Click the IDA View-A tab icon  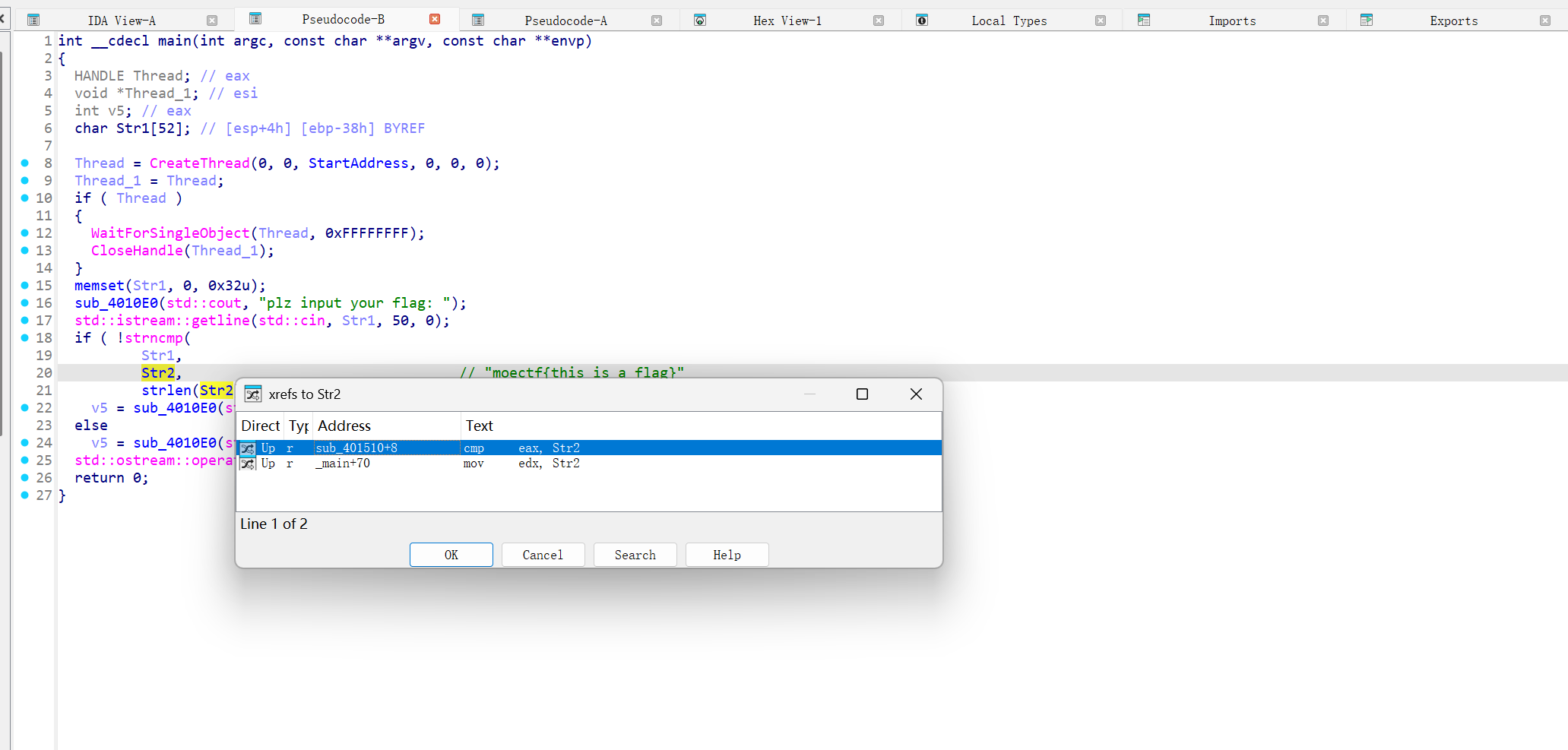pyautogui.click(x=33, y=21)
